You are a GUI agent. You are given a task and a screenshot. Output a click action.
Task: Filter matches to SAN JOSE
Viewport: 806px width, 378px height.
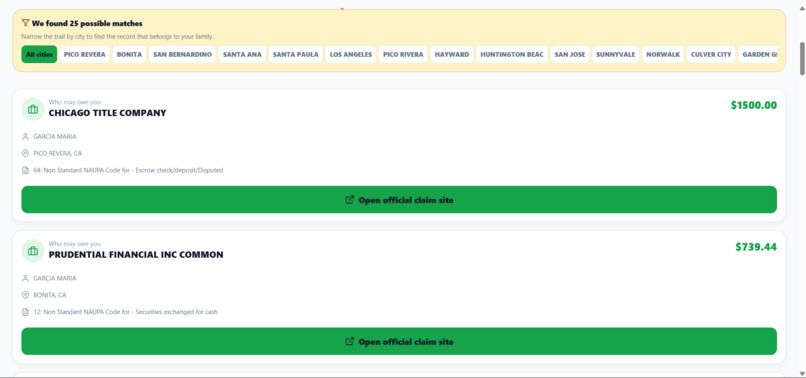tap(570, 55)
